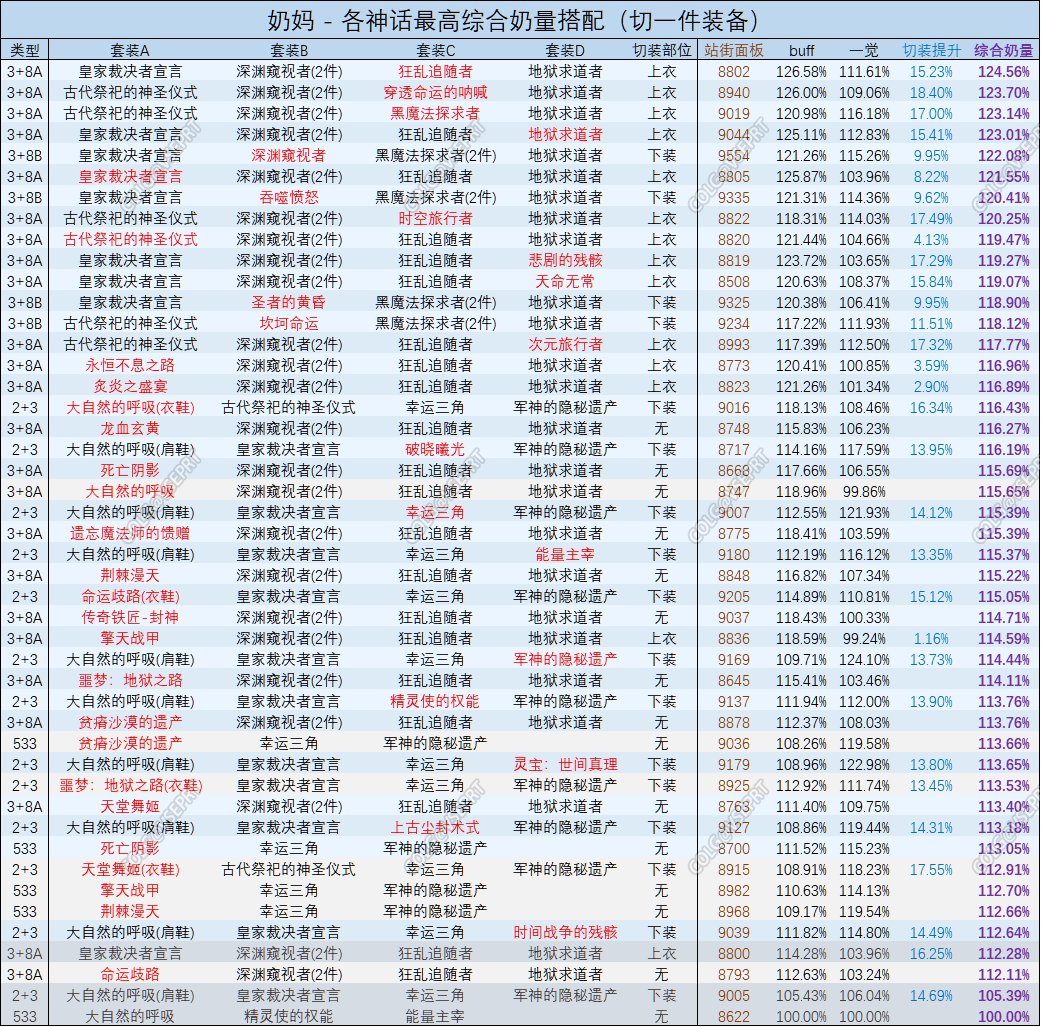Select the 切装部位 column header
The image size is (1041, 1027).
point(661,50)
